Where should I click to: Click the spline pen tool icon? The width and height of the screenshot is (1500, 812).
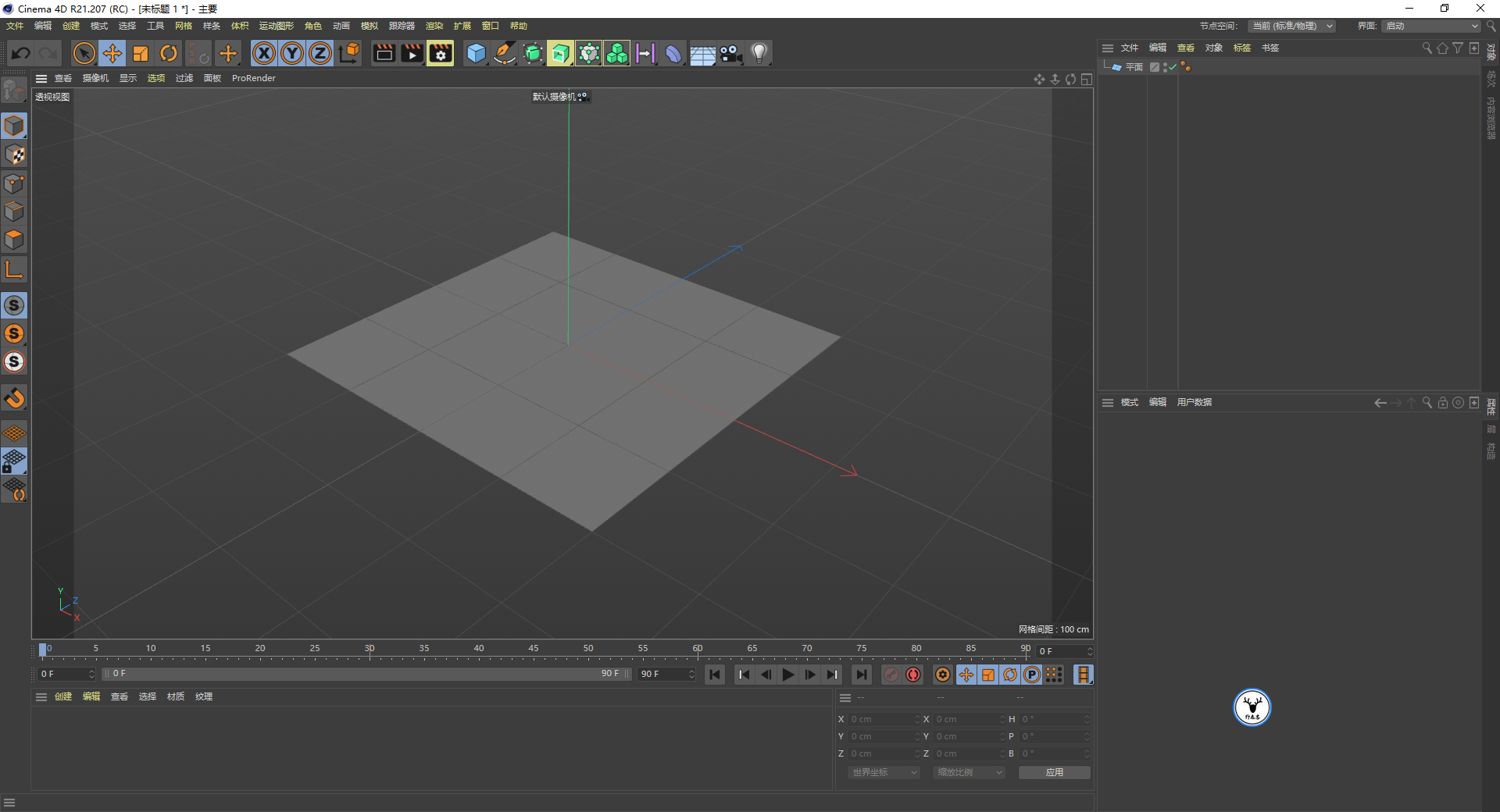click(505, 53)
